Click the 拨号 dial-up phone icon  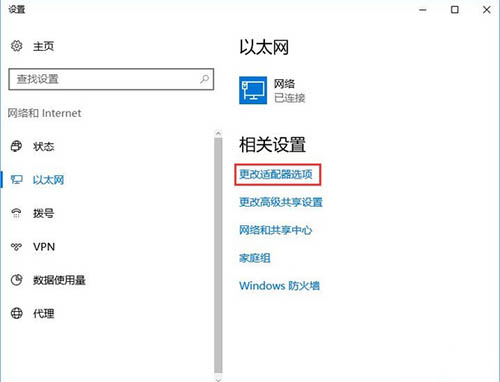pos(16,213)
